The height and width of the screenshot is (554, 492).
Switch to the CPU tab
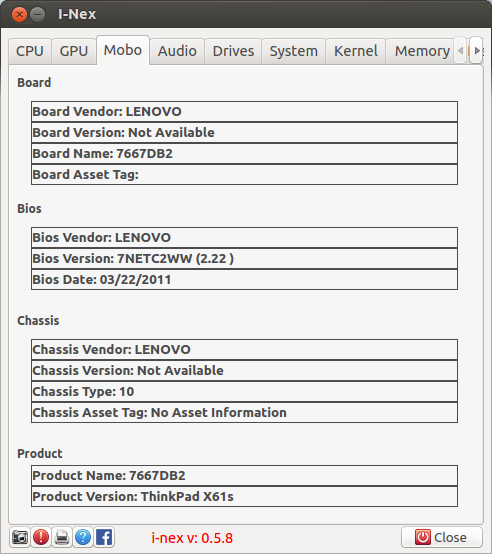pos(30,51)
